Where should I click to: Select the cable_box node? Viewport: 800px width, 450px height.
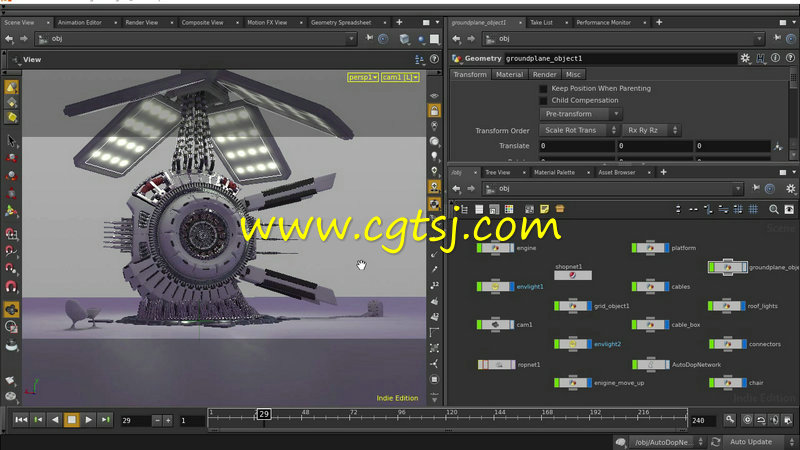point(650,324)
